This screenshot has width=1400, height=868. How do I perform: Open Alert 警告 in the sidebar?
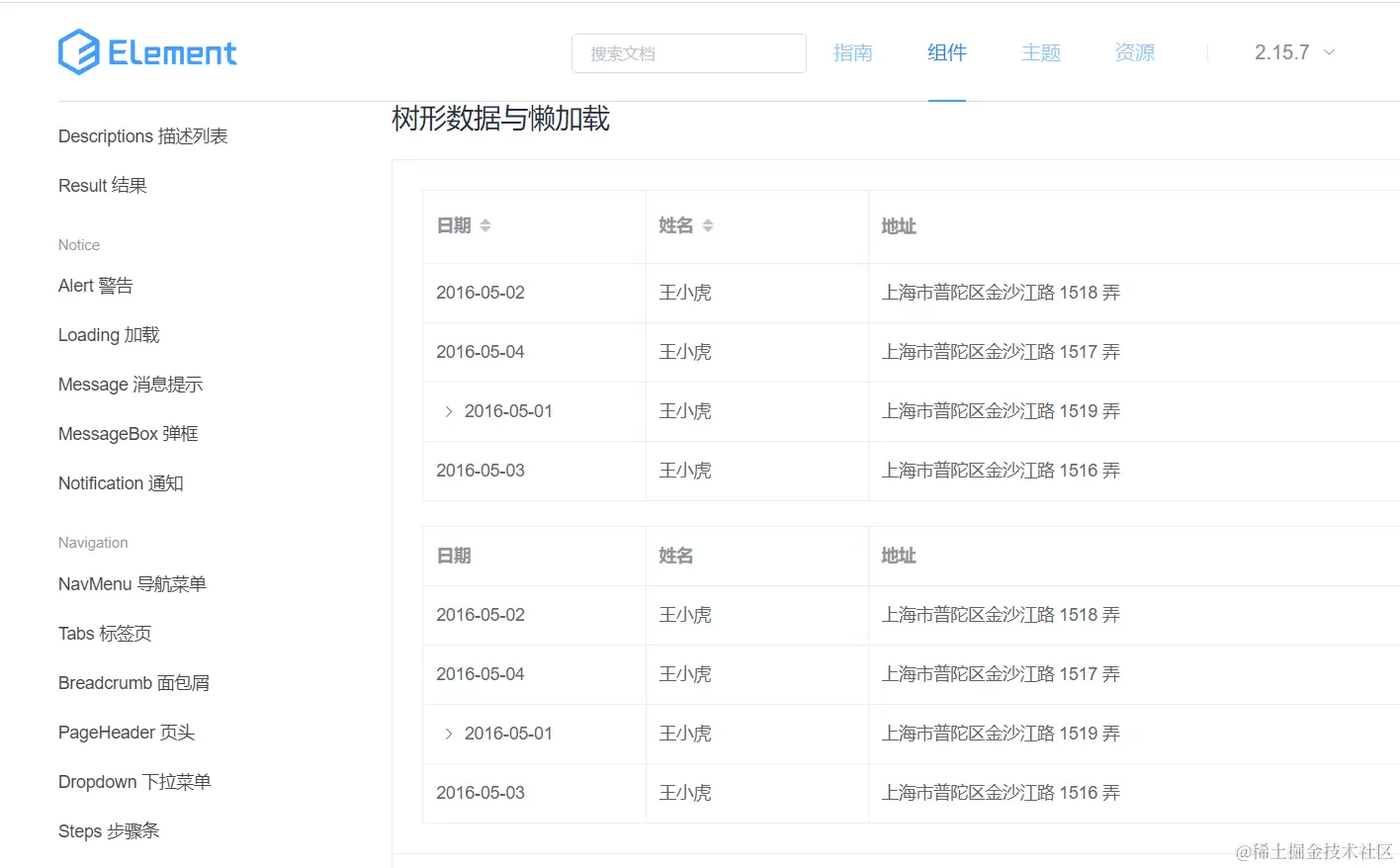pos(96,286)
